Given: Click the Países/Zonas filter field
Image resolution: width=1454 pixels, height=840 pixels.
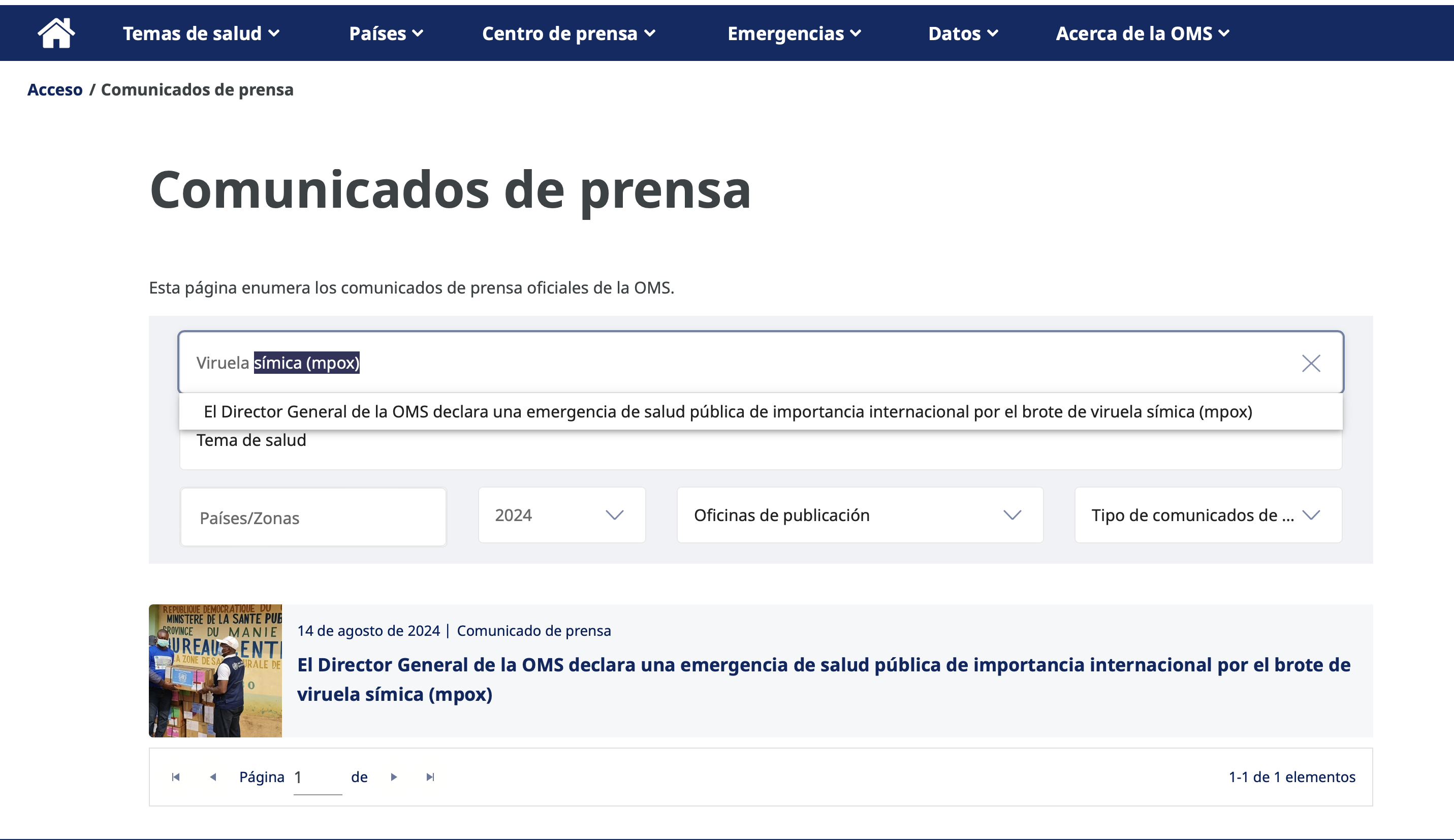Looking at the screenshot, I should tap(313, 517).
